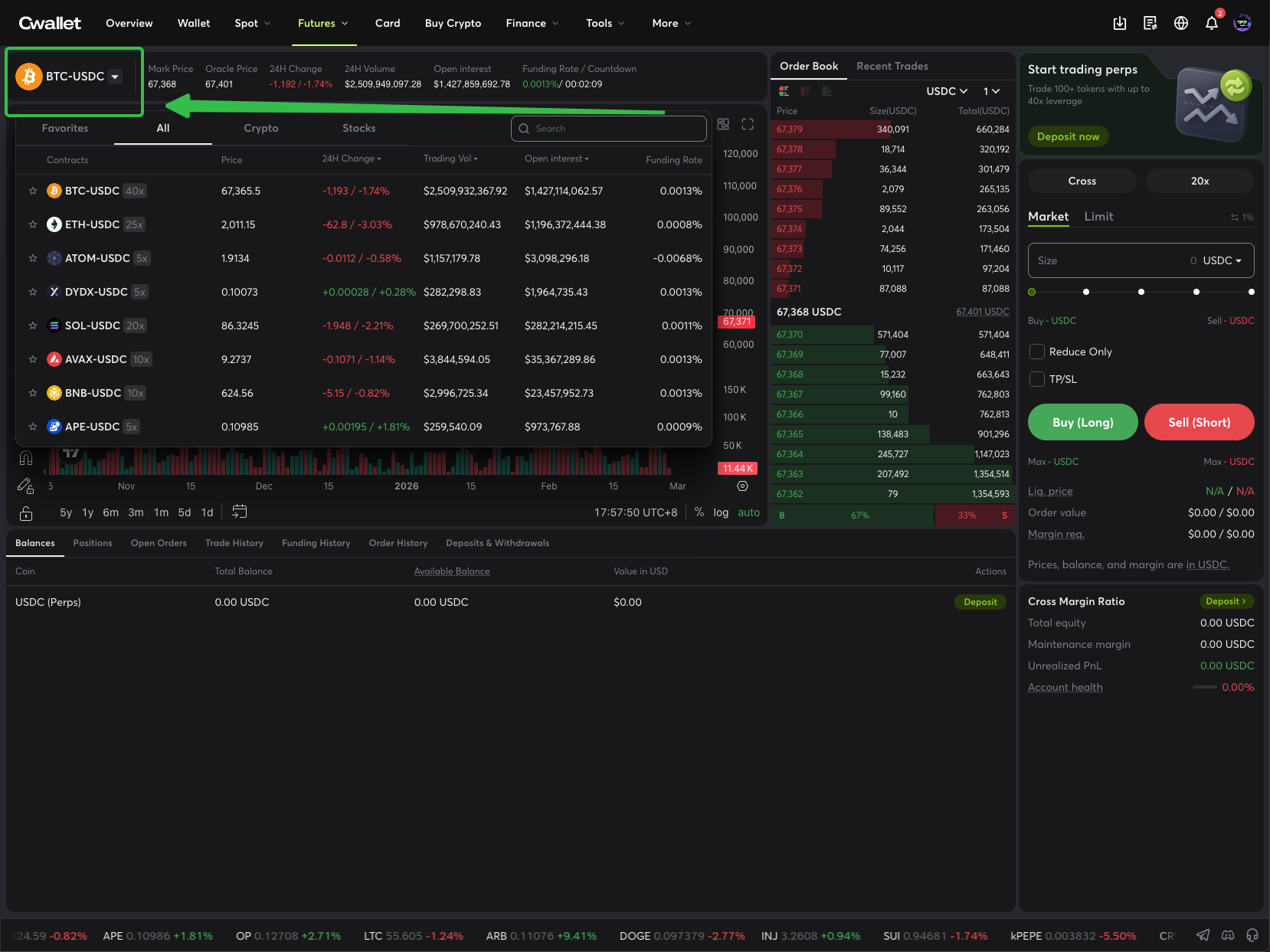Open the Size currency USDC dropdown
This screenshot has height=952, width=1270.
click(x=1223, y=260)
